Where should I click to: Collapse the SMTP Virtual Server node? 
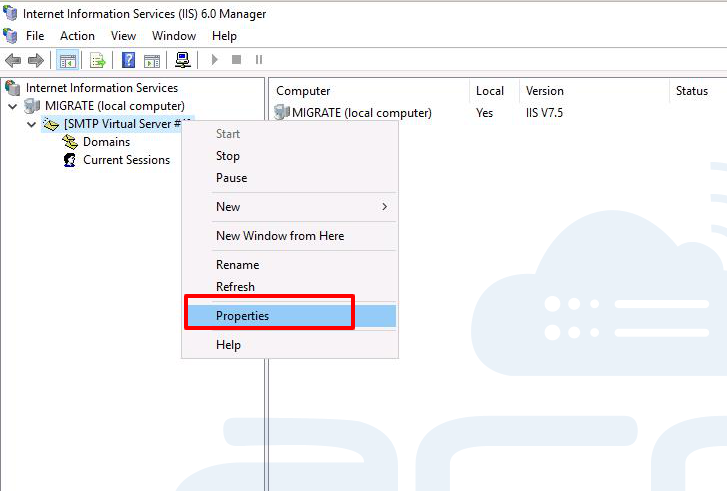[x=32, y=124]
